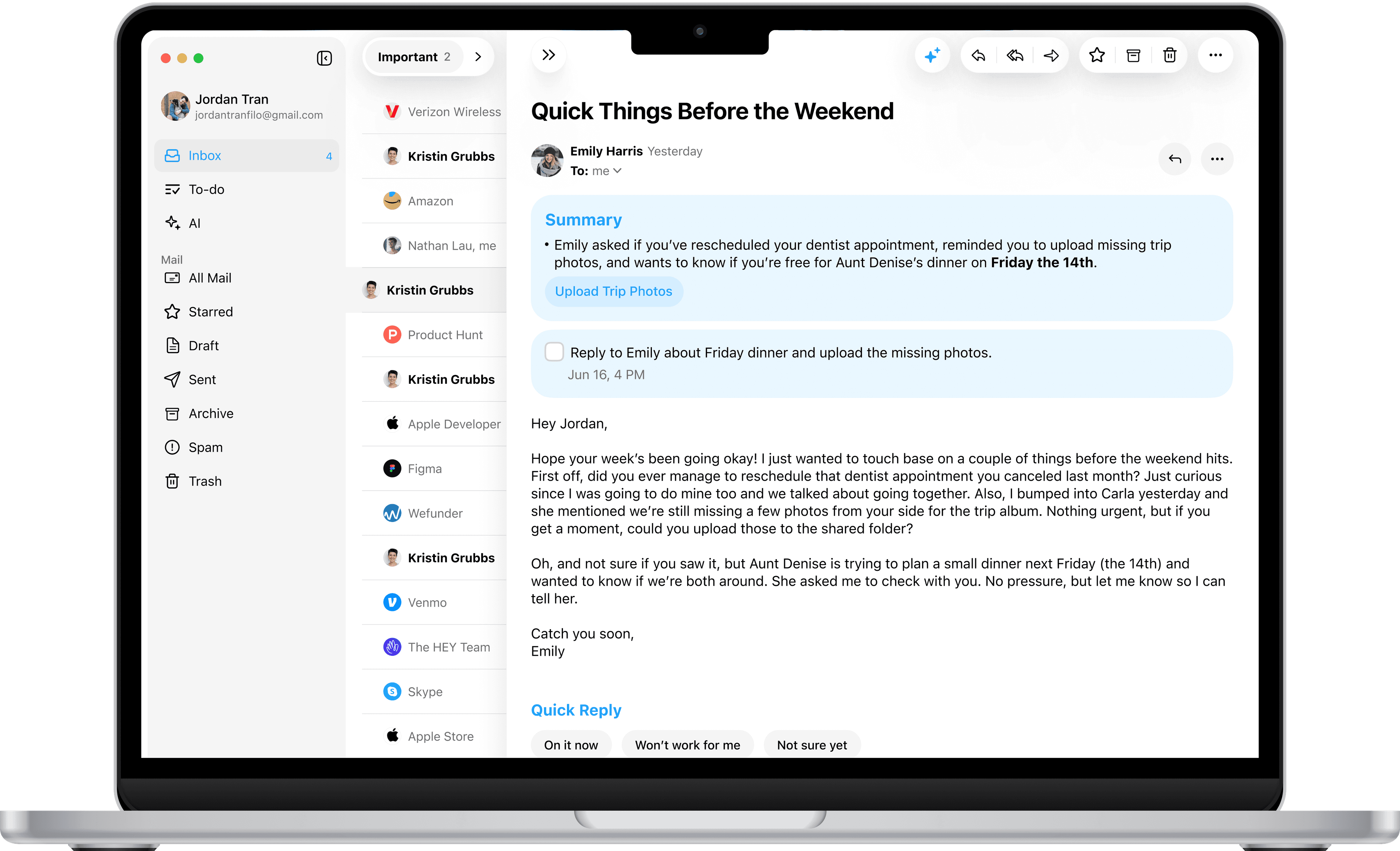Delete email with the trash toolbar icon
The image size is (1400, 851).
click(x=1169, y=56)
